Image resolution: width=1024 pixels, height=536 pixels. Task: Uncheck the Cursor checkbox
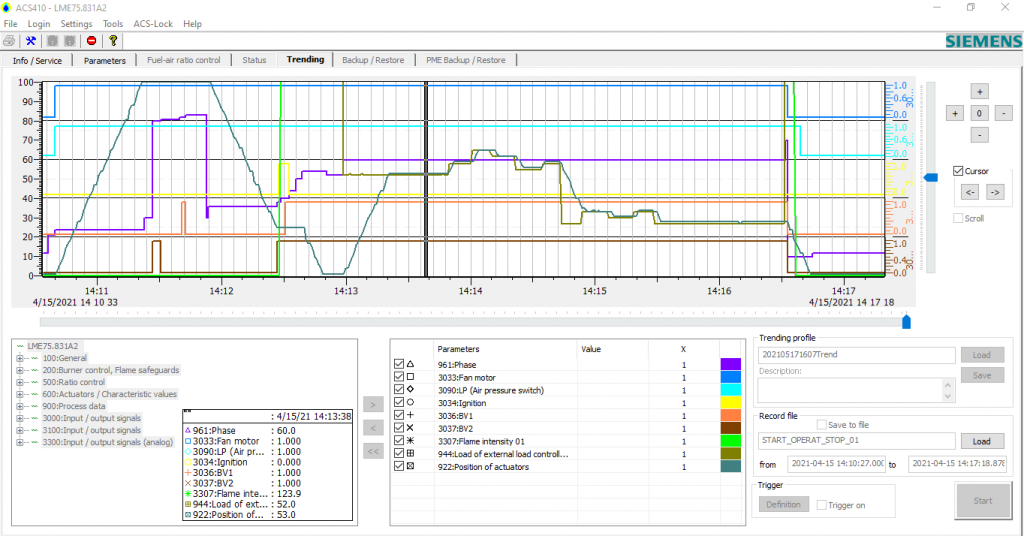click(x=959, y=171)
